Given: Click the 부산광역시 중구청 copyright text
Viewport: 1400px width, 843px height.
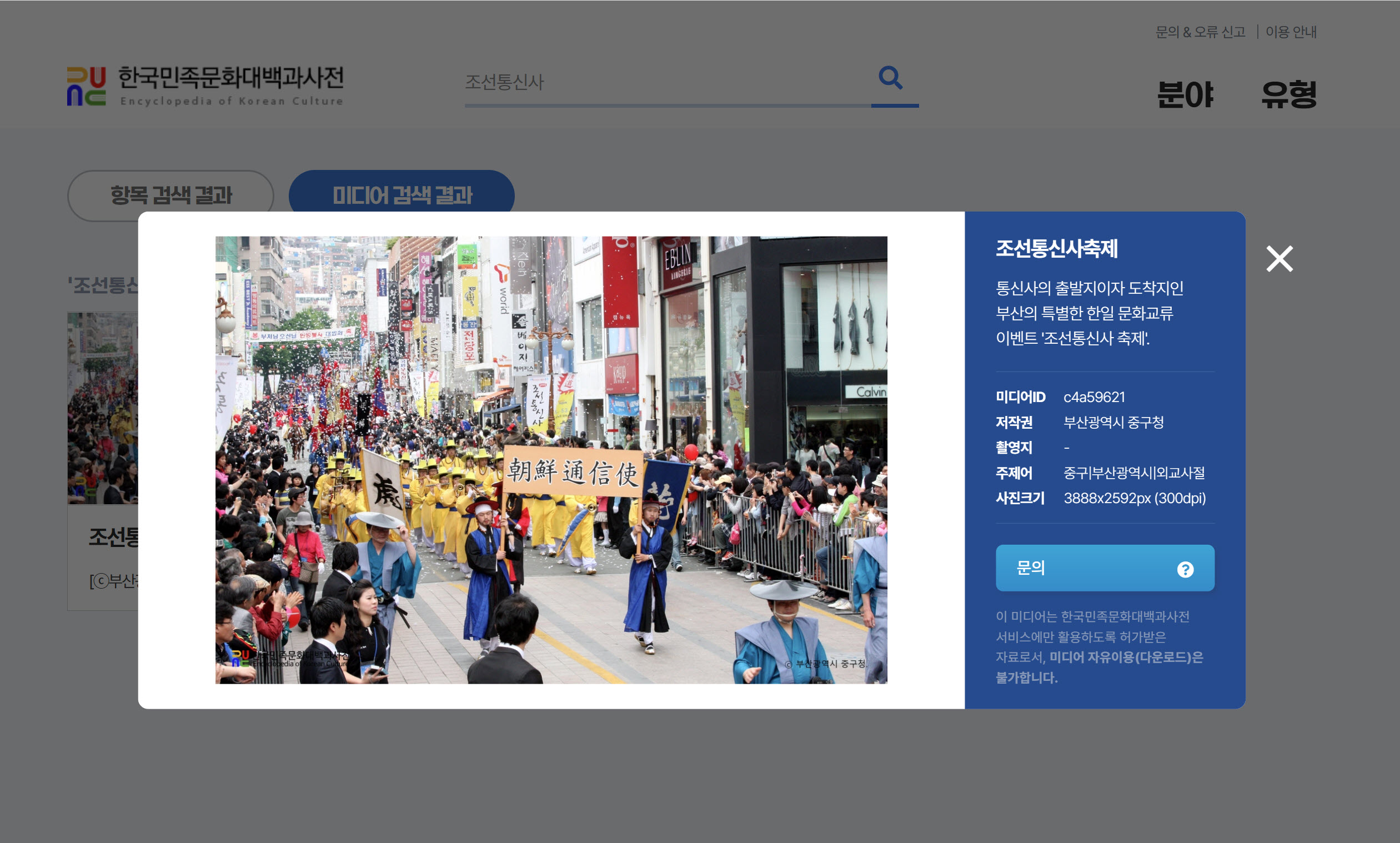Looking at the screenshot, I should (1113, 422).
